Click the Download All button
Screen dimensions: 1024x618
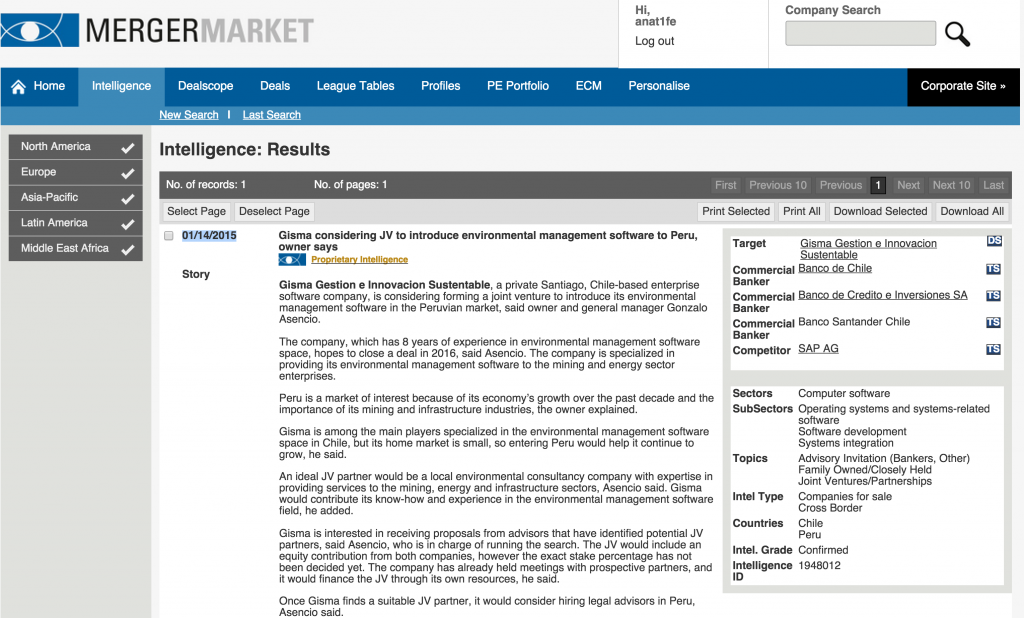click(x=972, y=212)
